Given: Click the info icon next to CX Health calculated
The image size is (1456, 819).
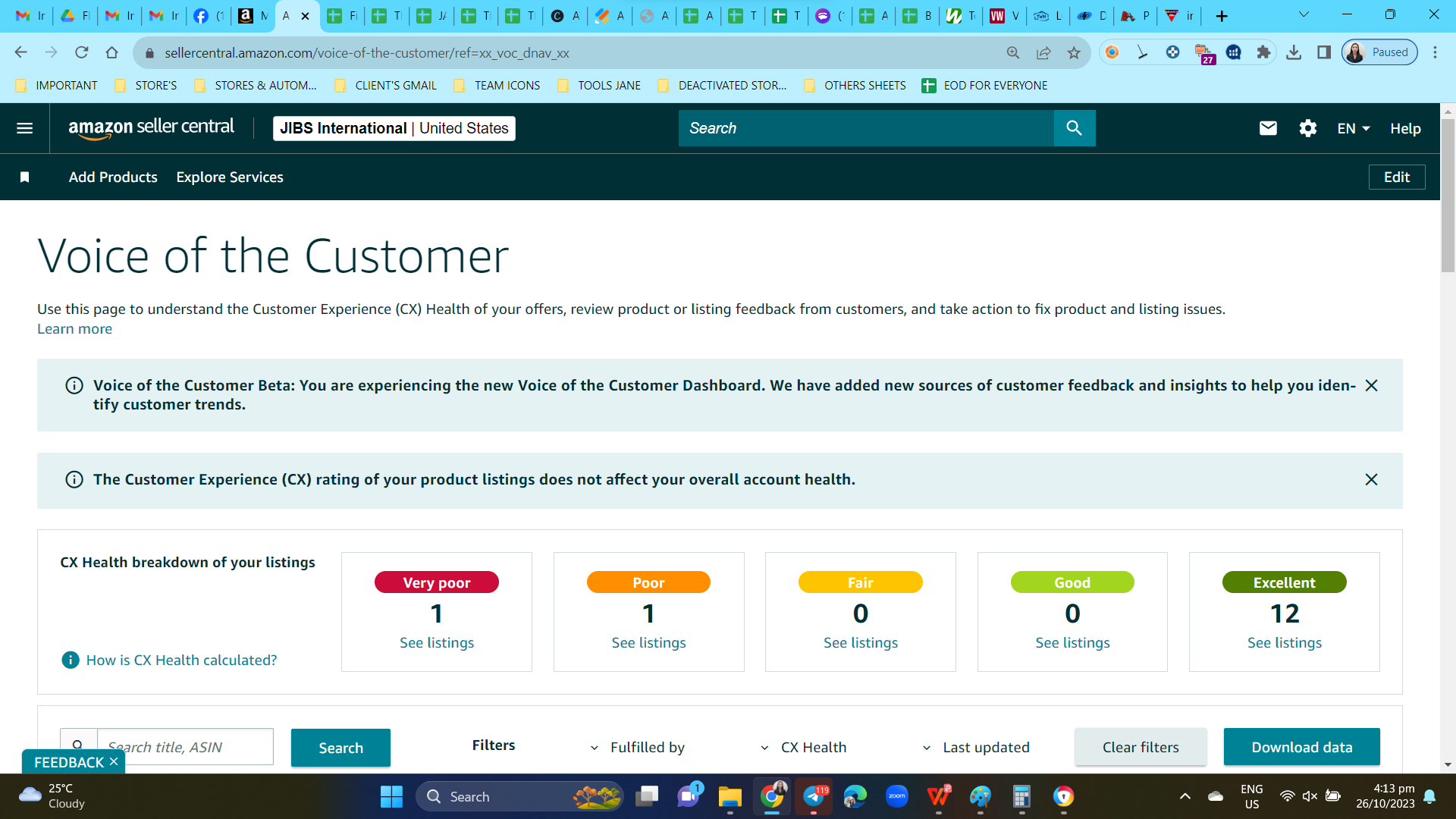Looking at the screenshot, I should click(70, 660).
